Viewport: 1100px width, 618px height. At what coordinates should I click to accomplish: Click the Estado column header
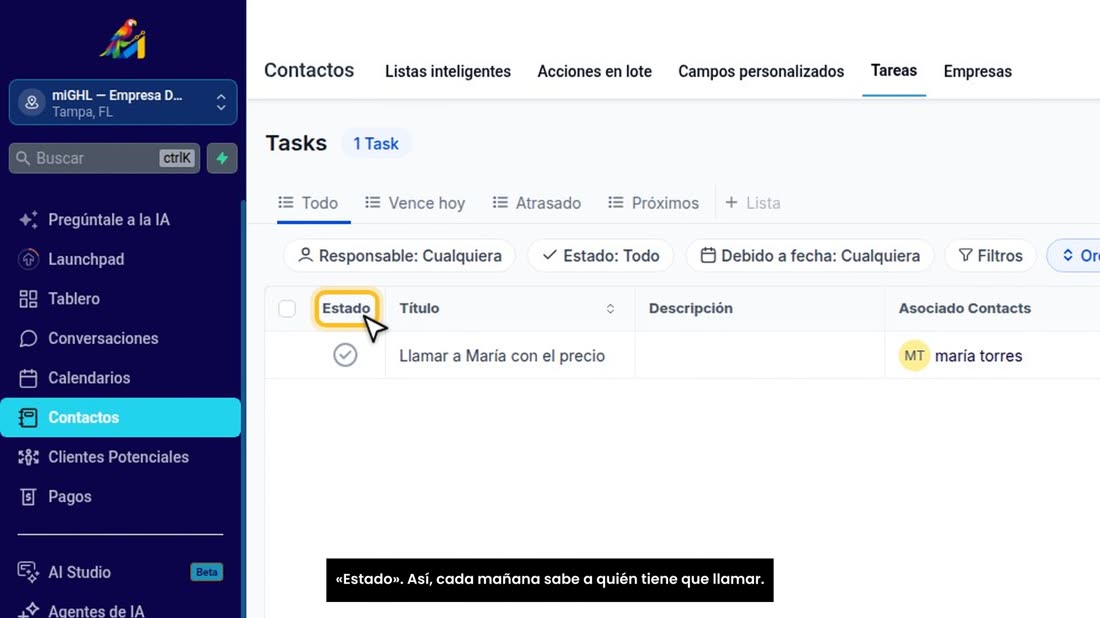pos(346,309)
